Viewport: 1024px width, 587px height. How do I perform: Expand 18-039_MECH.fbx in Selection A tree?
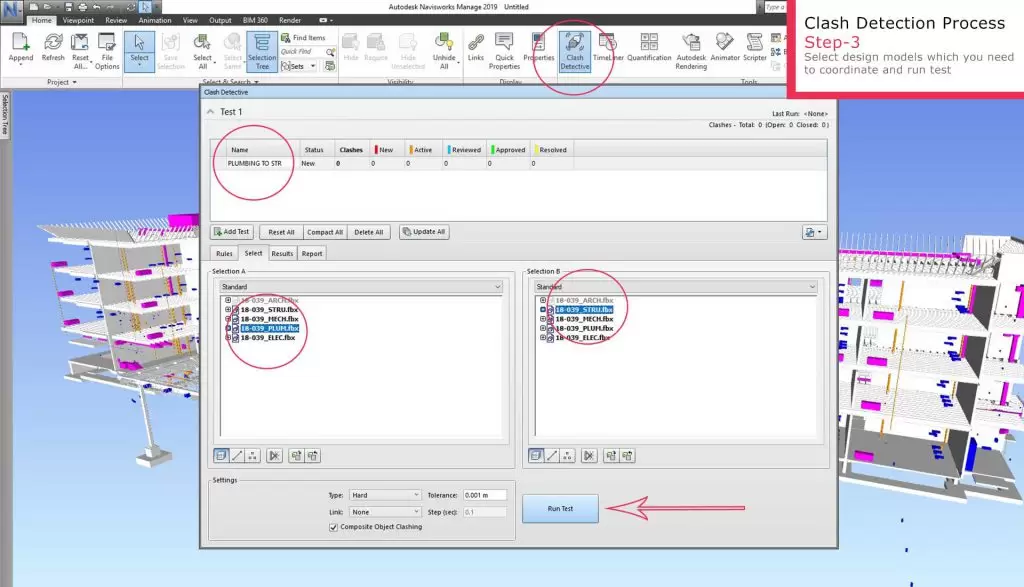point(228,319)
